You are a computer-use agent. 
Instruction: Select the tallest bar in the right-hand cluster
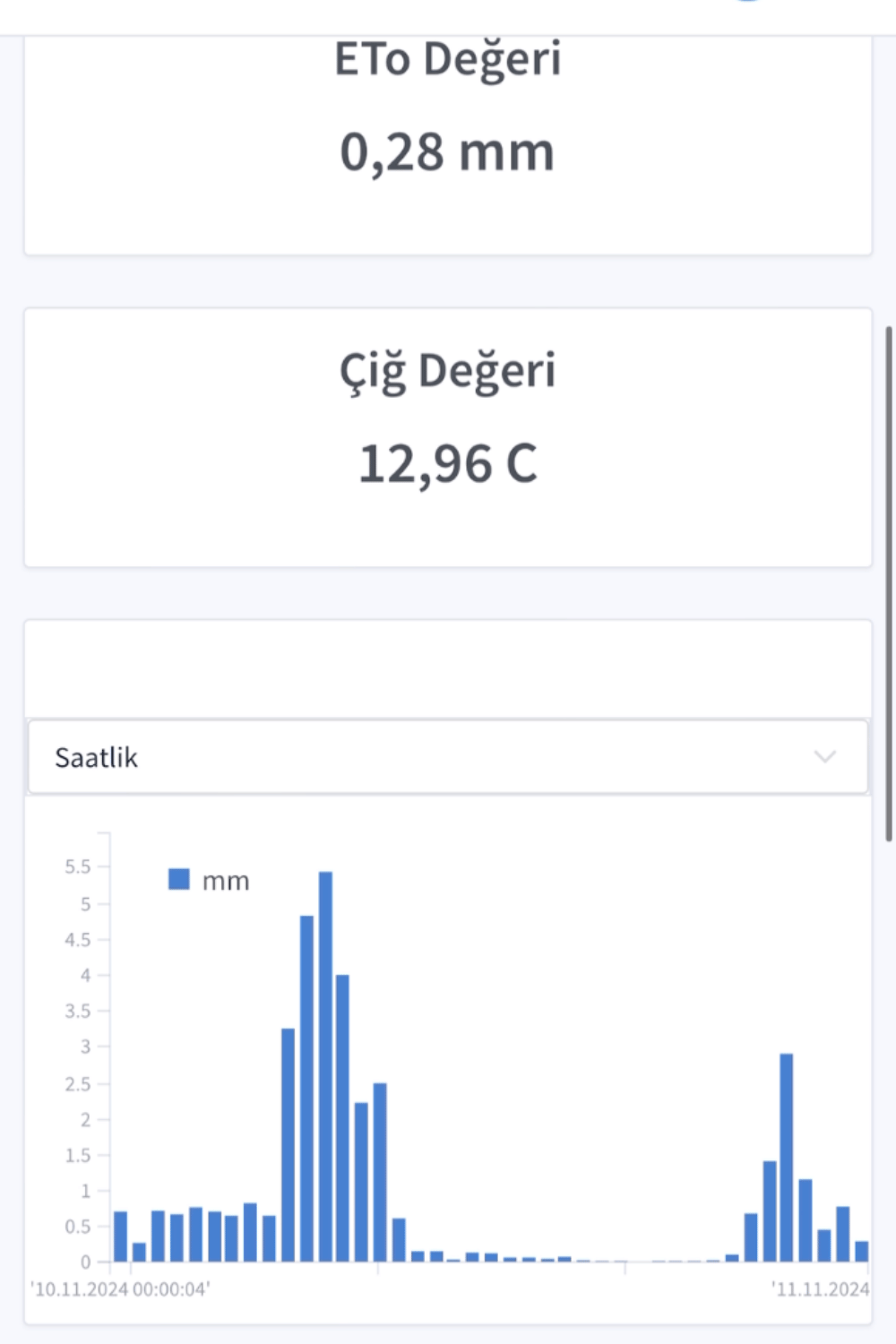[x=787, y=1158]
